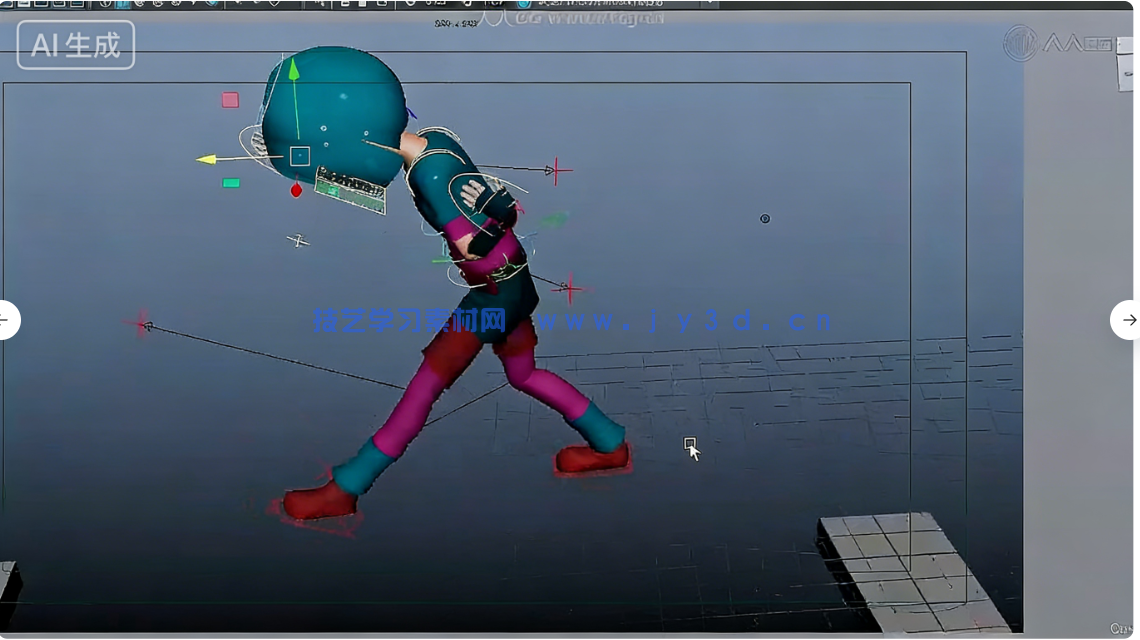Select the pink square control left of head

coord(230,100)
